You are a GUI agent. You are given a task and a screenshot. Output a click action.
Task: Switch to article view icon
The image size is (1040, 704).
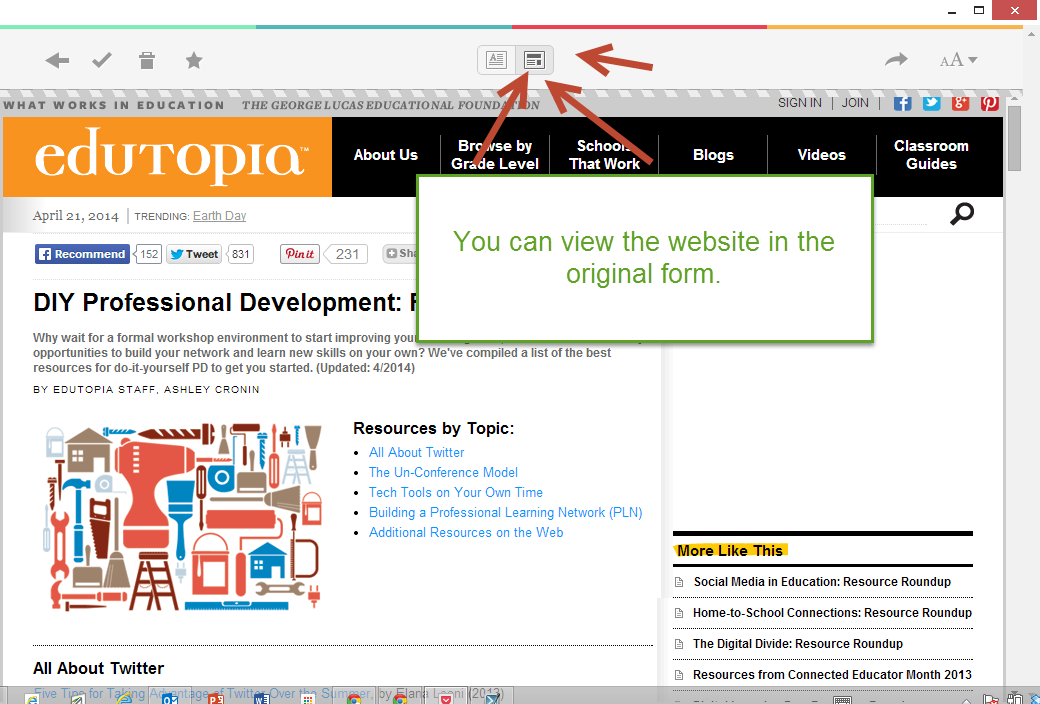coord(496,60)
